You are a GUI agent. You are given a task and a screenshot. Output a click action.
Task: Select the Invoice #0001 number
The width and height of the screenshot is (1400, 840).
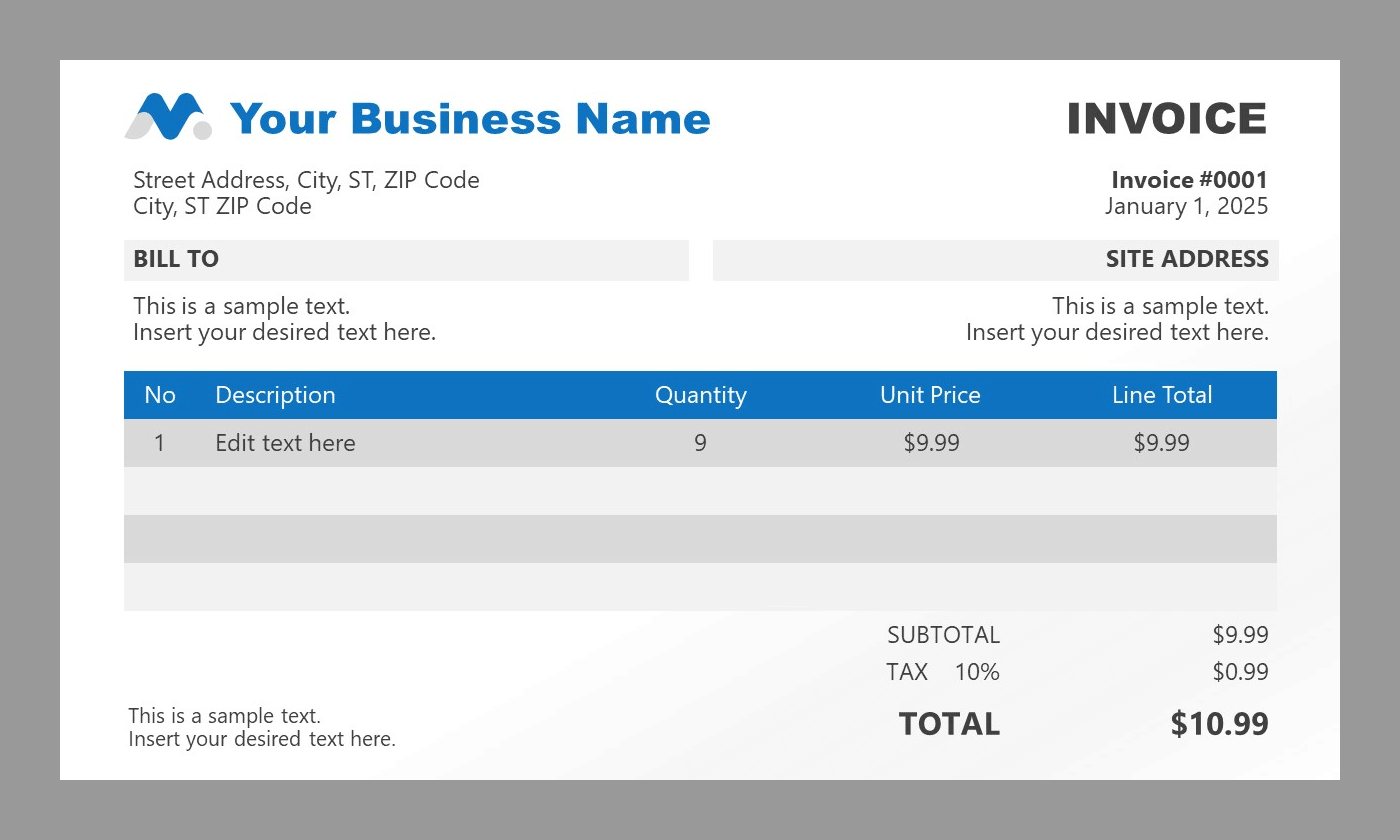coord(1189,180)
